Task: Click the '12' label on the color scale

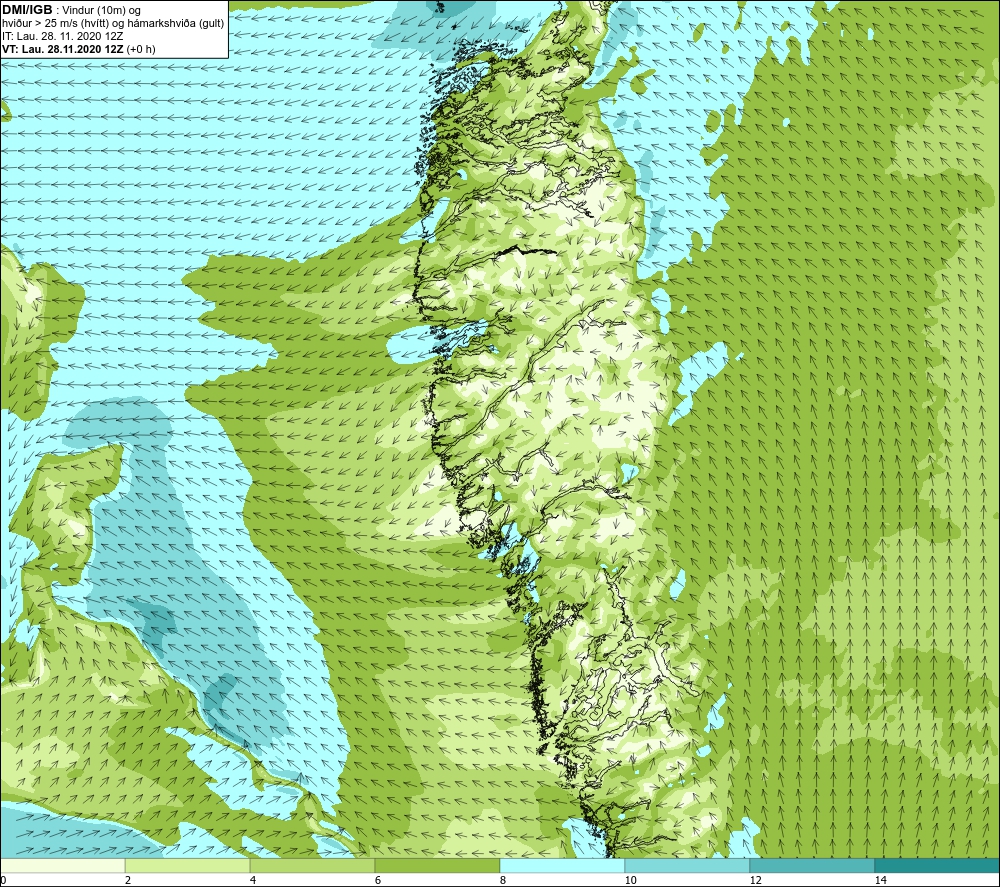Action: [755, 881]
